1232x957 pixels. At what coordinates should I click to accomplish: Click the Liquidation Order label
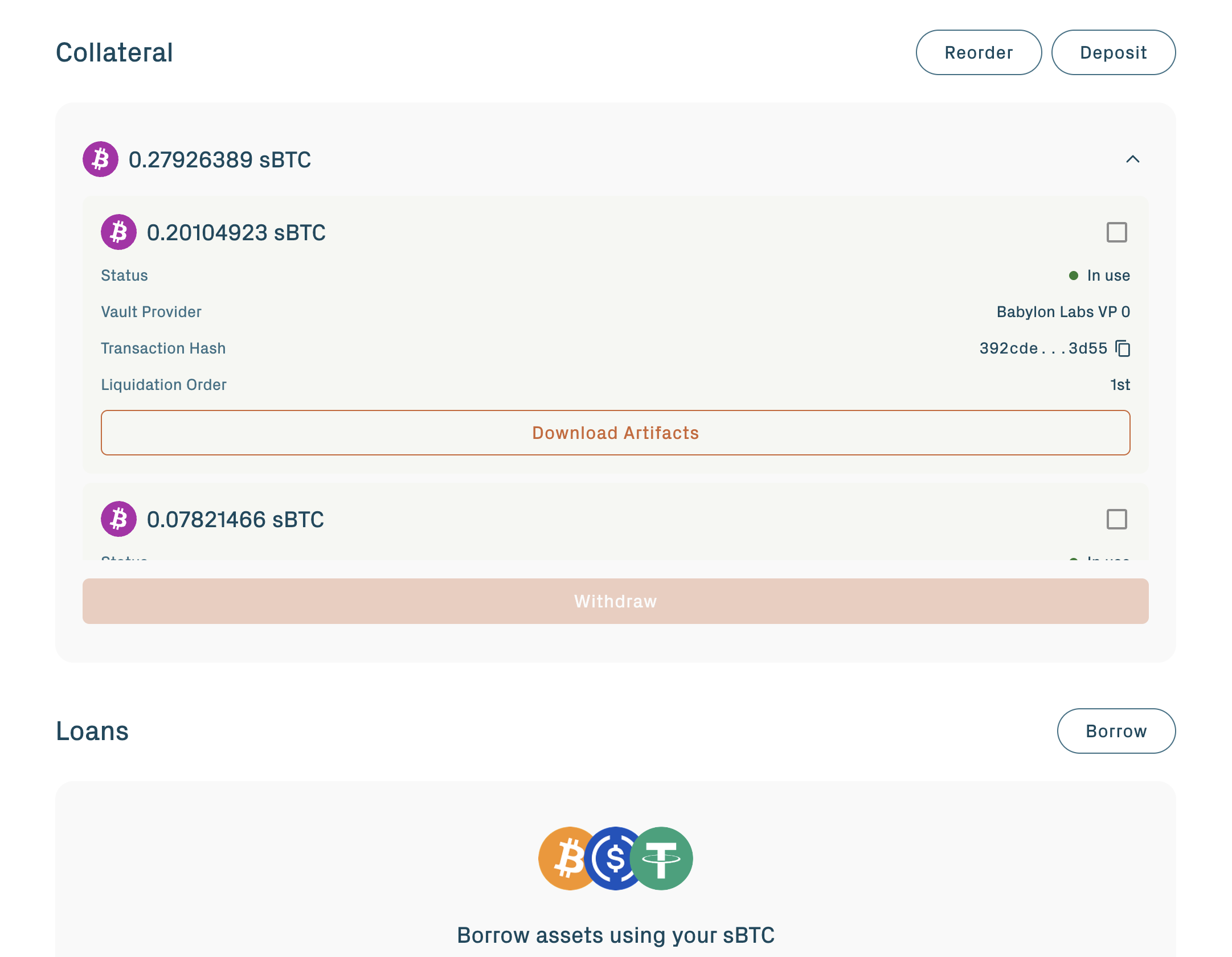point(163,385)
